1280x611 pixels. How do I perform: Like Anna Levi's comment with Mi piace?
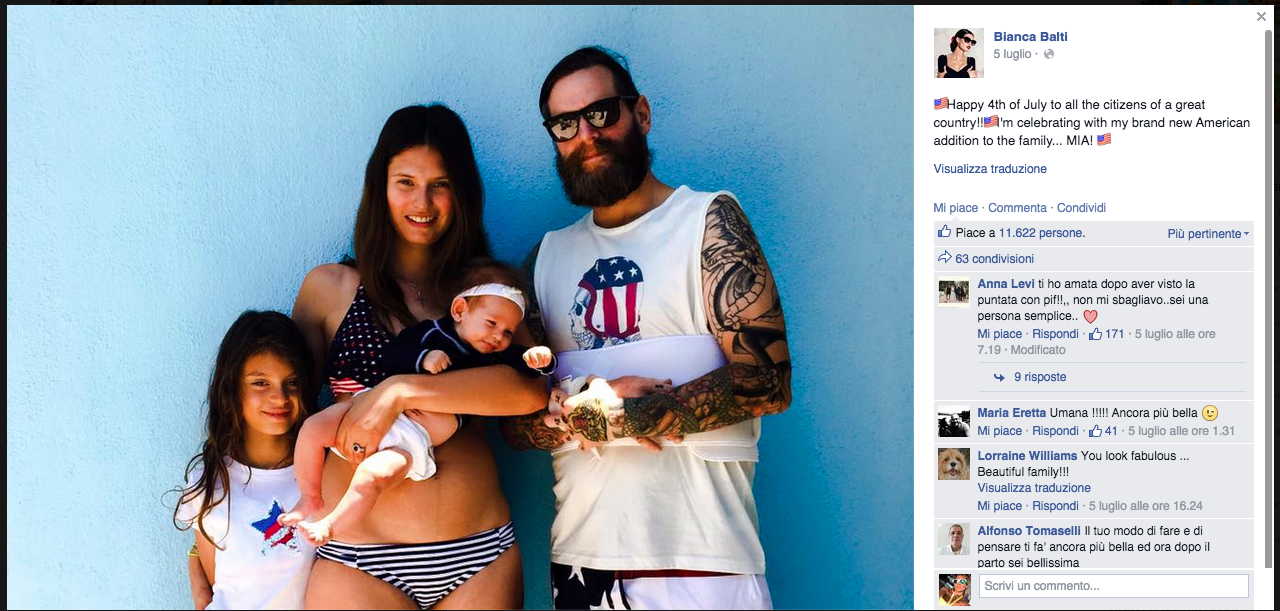(x=1000, y=334)
